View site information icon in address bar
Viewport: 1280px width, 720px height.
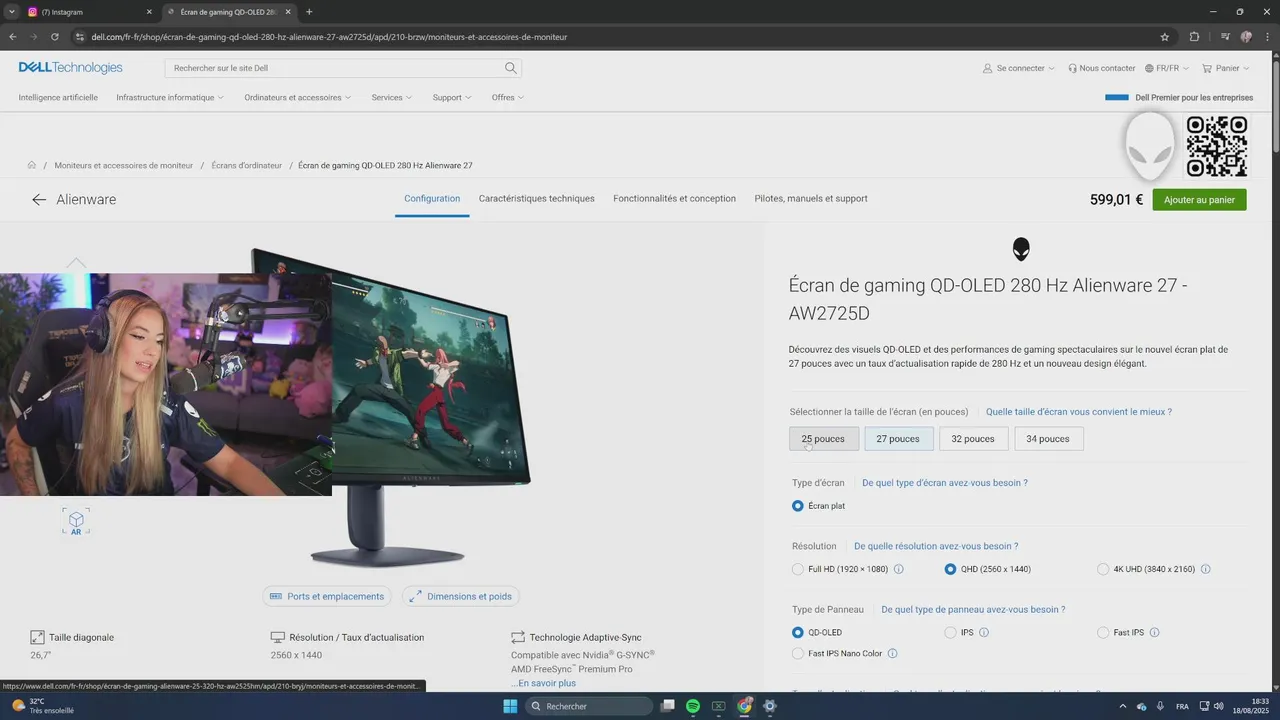click(x=80, y=37)
